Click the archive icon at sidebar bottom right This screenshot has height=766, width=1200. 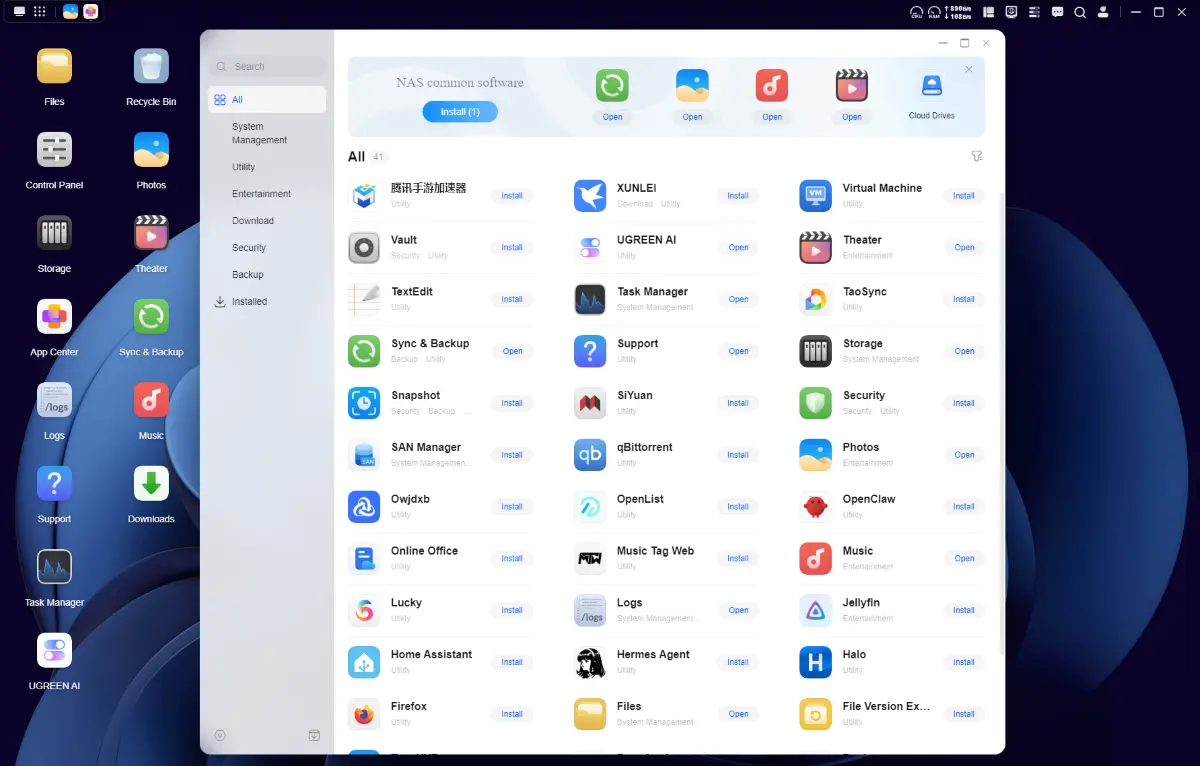(314, 736)
